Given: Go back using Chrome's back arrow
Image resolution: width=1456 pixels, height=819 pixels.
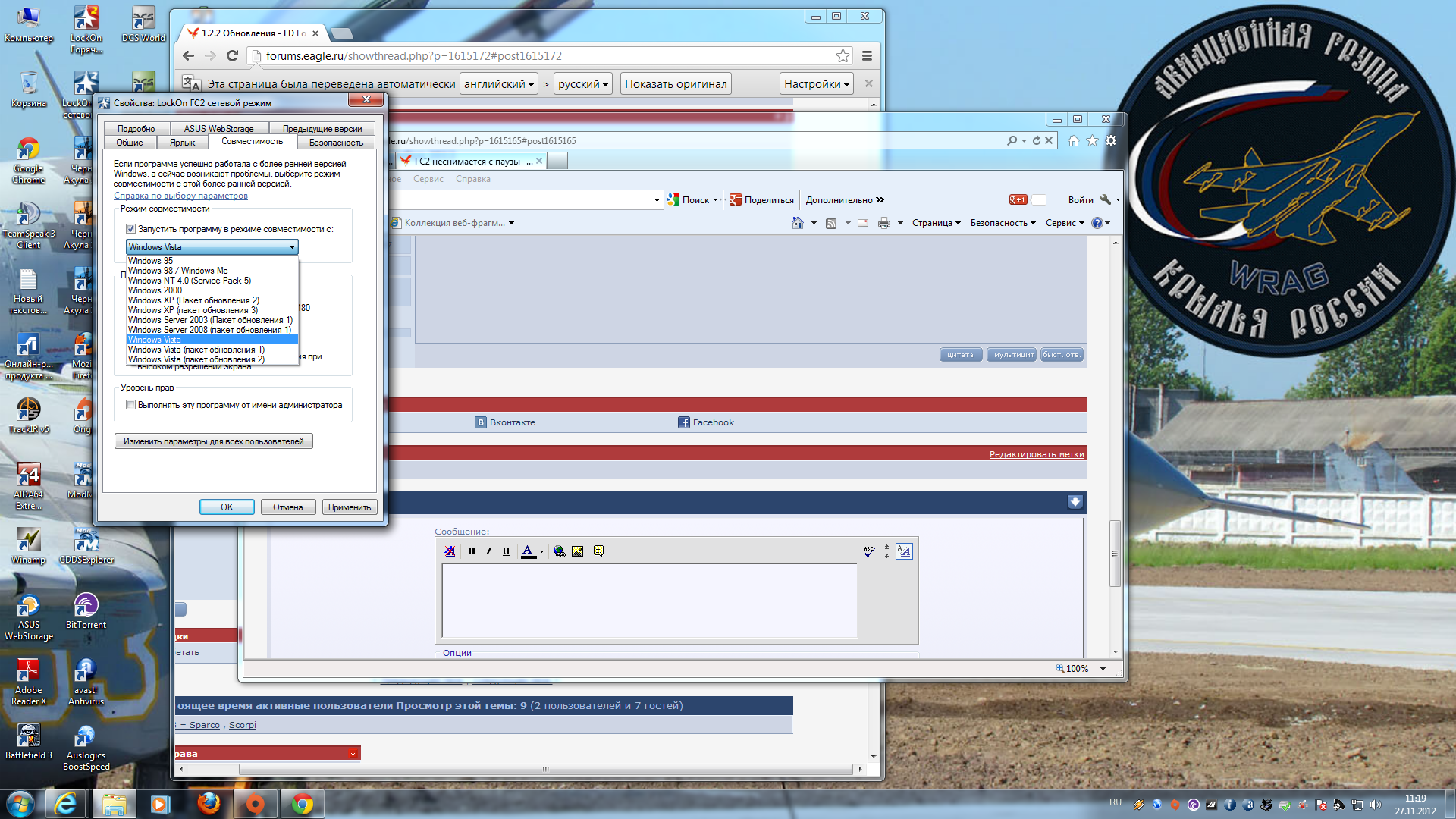Looking at the screenshot, I should tap(189, 55).
